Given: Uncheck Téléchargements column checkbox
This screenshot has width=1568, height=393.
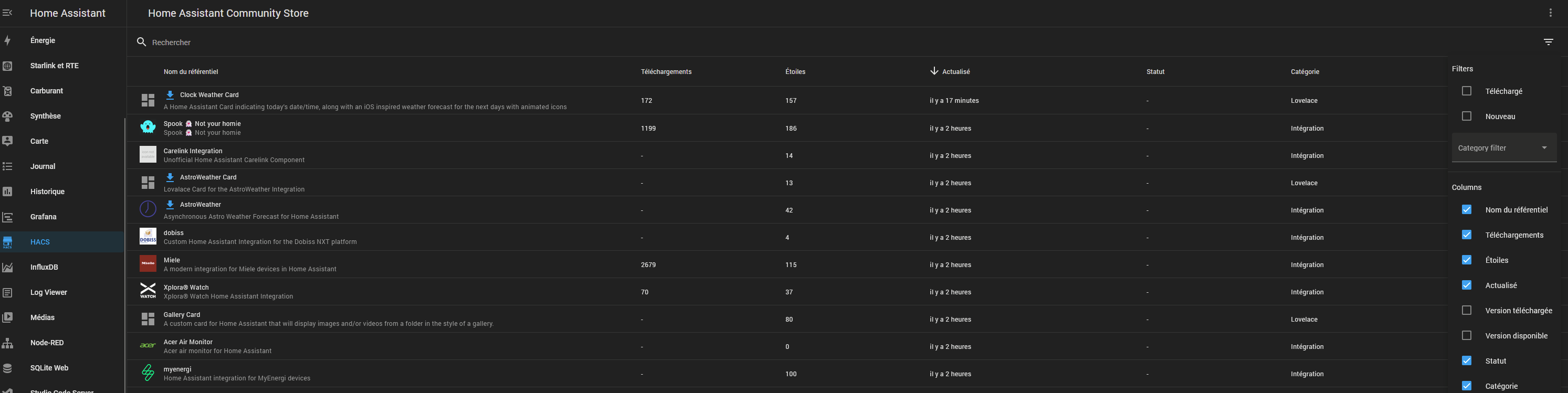Looking at the screenshot, I should click(1466, 235).
